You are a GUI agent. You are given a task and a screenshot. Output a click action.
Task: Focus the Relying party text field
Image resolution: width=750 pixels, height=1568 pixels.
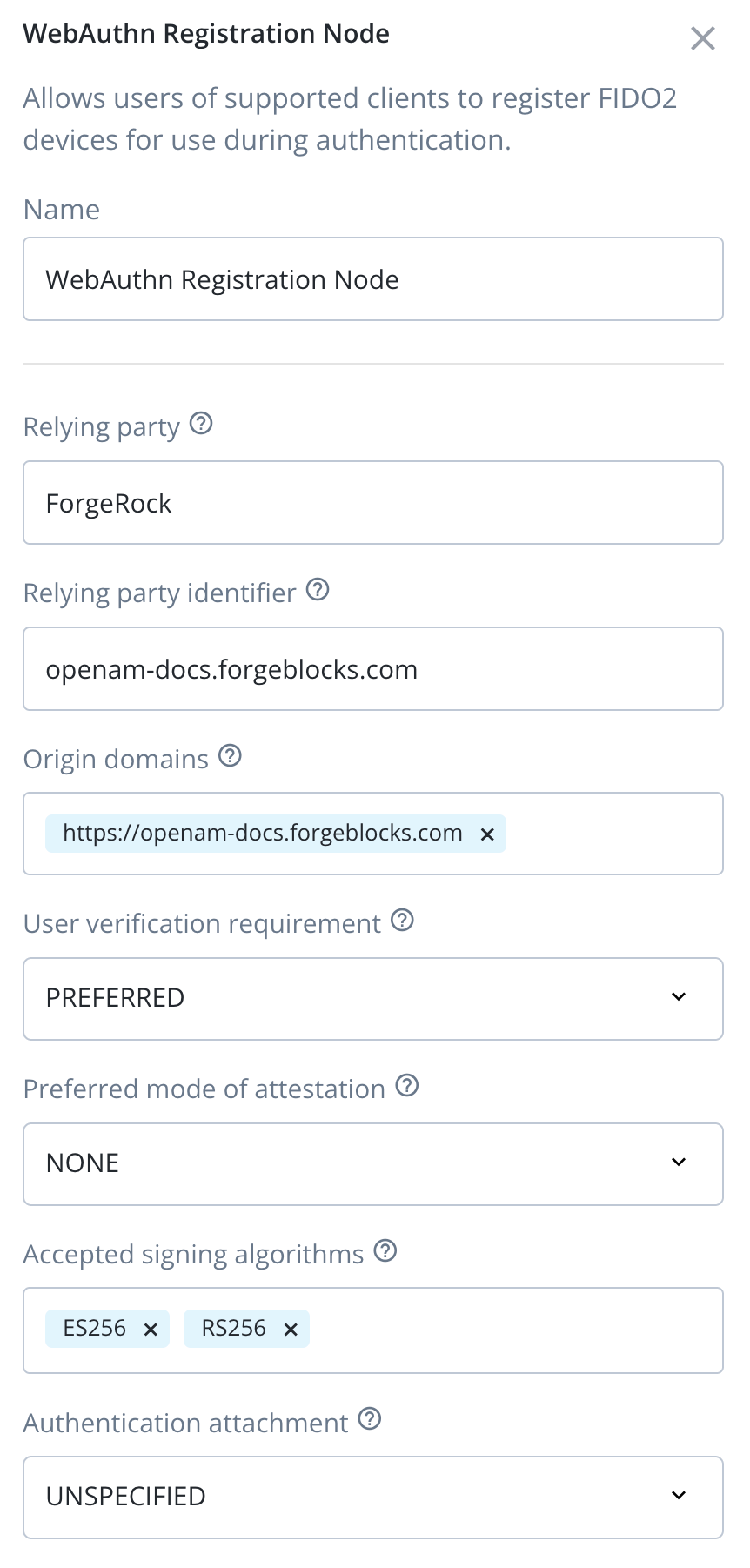(372, 503)
